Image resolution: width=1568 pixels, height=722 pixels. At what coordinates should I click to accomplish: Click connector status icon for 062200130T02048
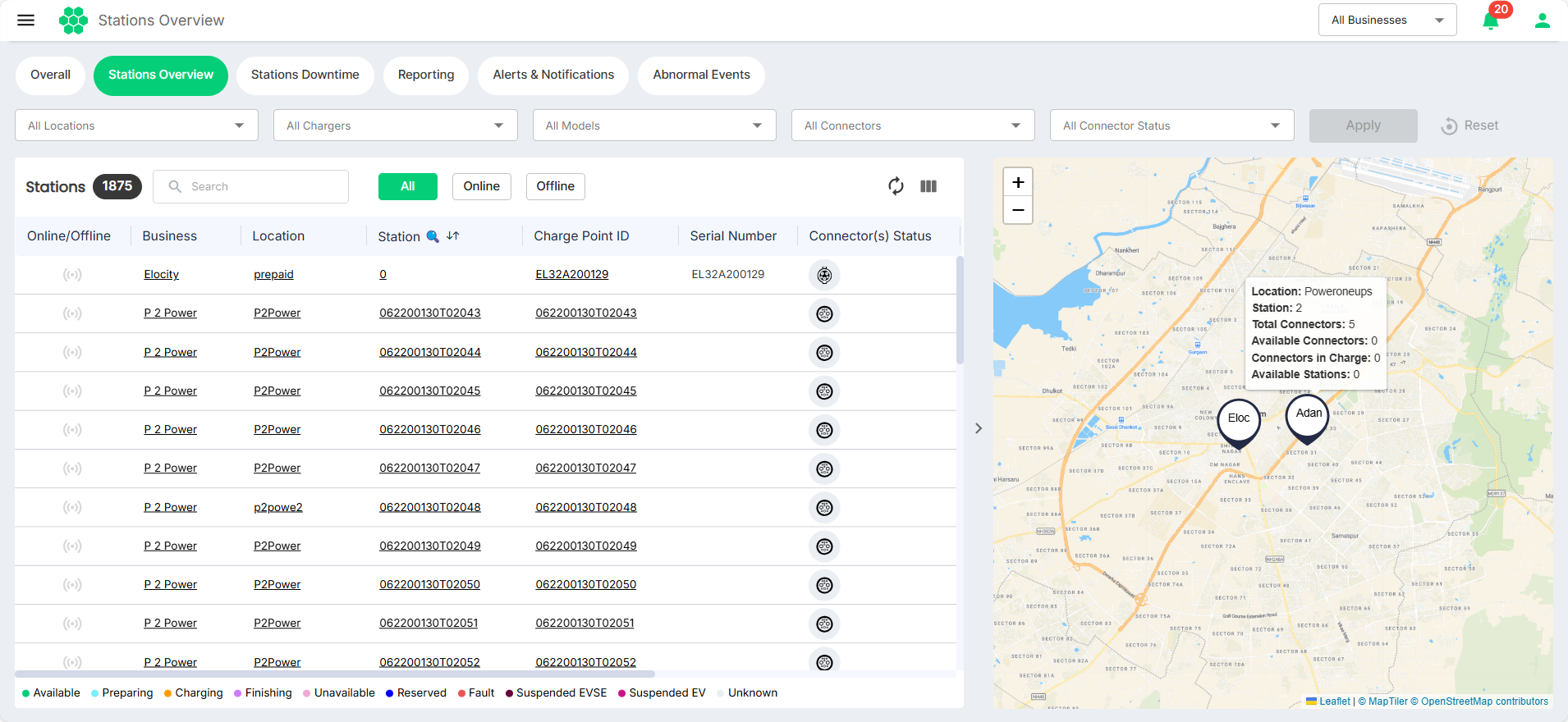824,508
